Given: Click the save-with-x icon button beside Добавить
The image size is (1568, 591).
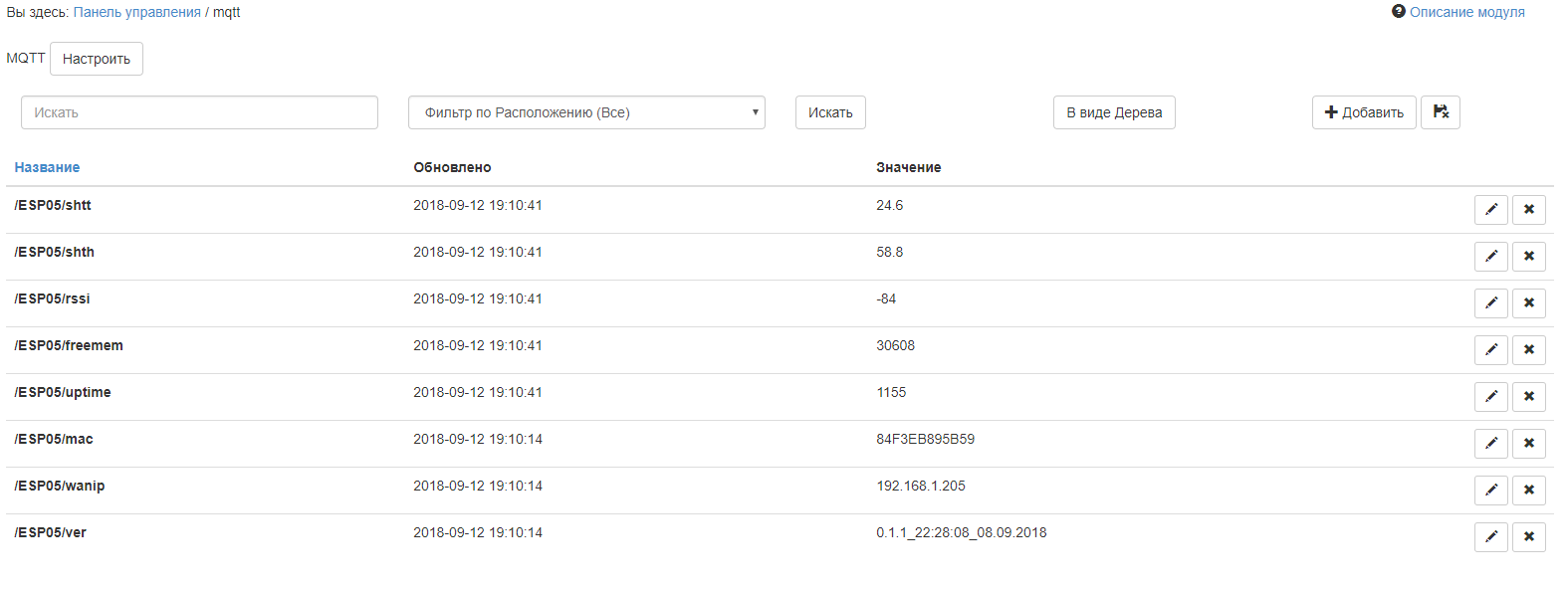Looking at the screenshot, I should pyautogui.click(x=1440, y=112).
